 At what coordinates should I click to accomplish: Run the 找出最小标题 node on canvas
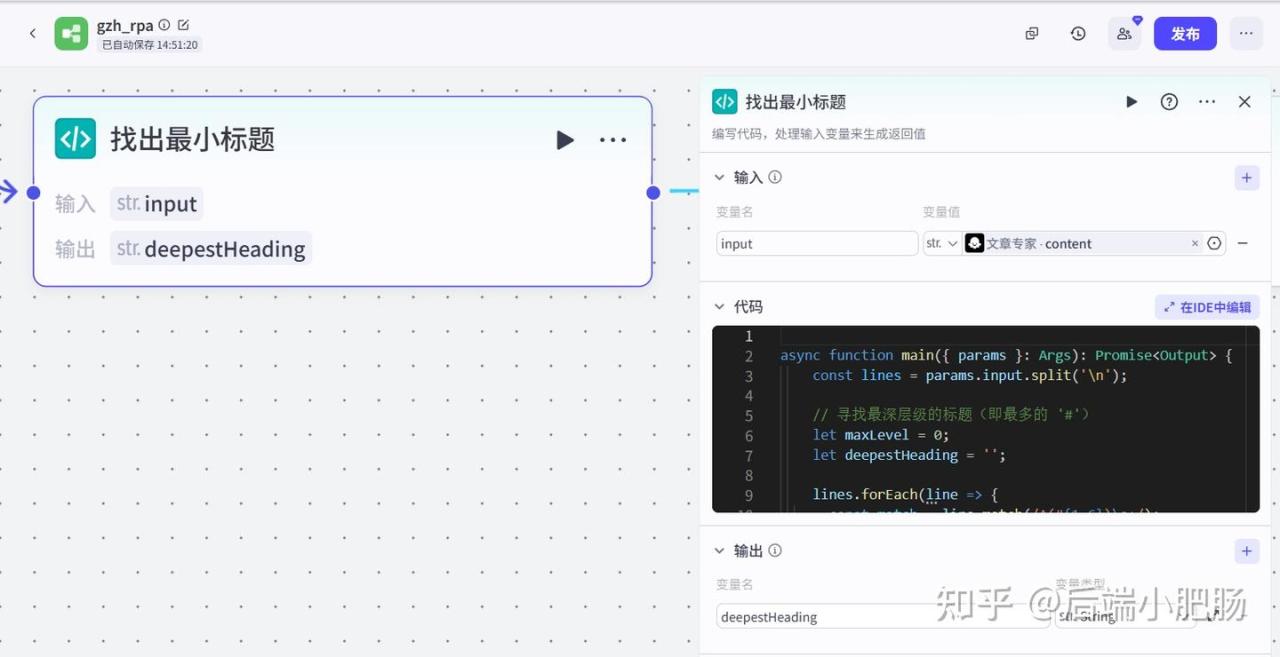[565, 140]
